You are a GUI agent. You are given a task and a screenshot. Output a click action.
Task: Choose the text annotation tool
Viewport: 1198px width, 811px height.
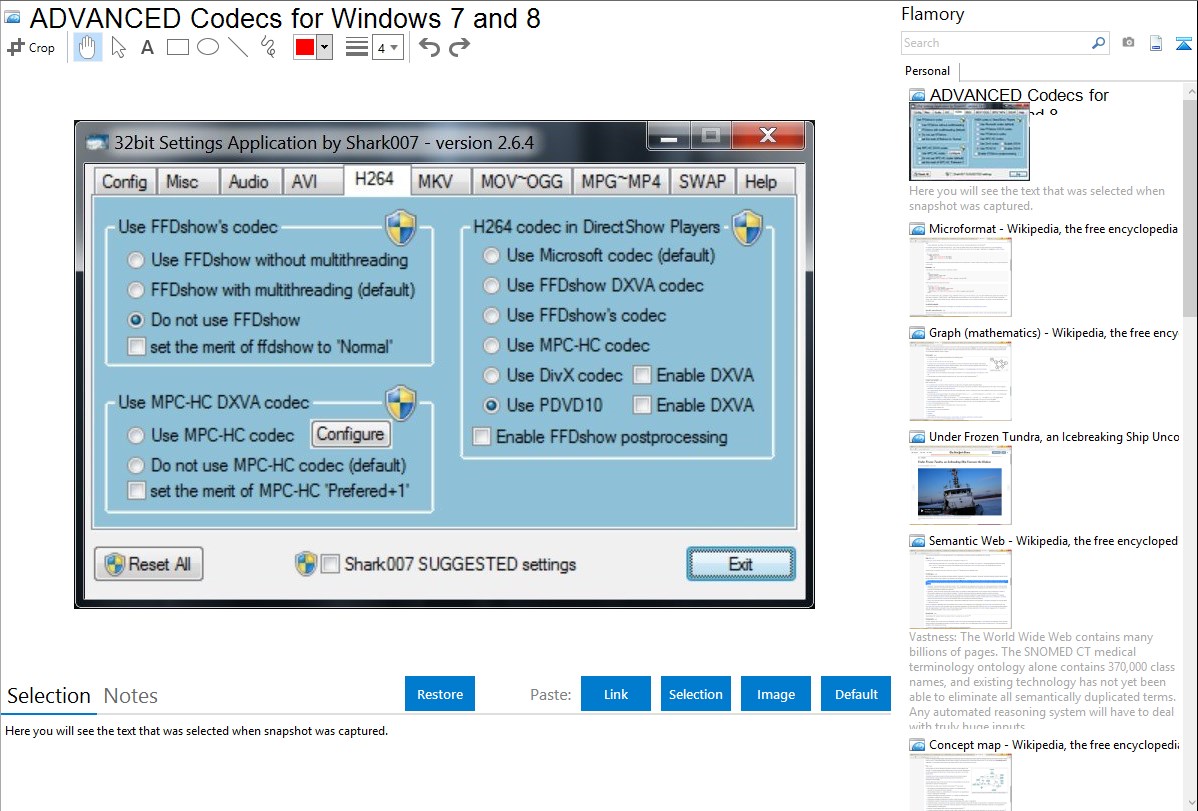pos(147,47)
